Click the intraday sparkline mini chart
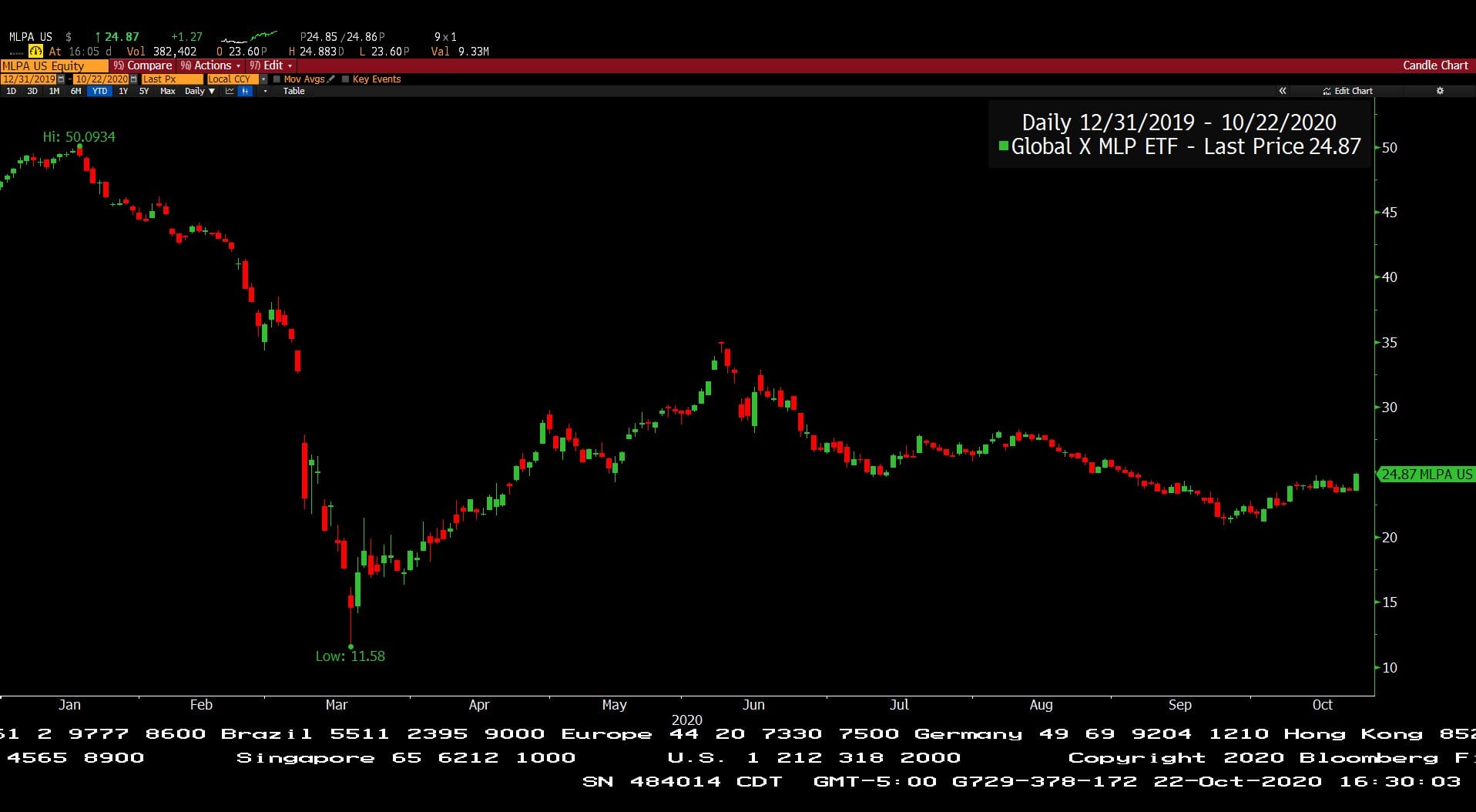Screen dimensions: 1476x812 pyautogui.click(x=248, y=36)
